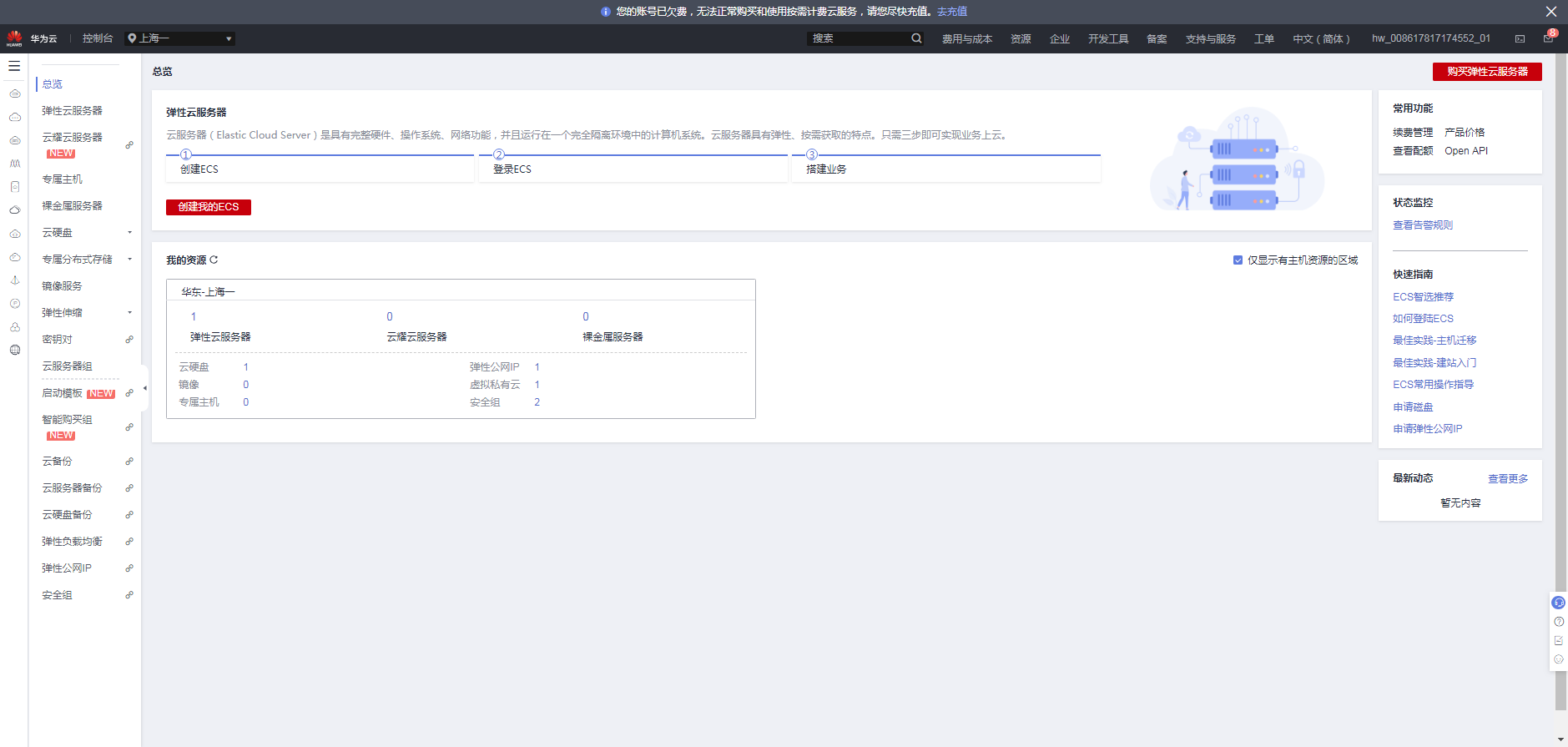The image size is (1568, 747).
Task: Click the link icon beside 云耀云服务器
Action: click(129, 145)
